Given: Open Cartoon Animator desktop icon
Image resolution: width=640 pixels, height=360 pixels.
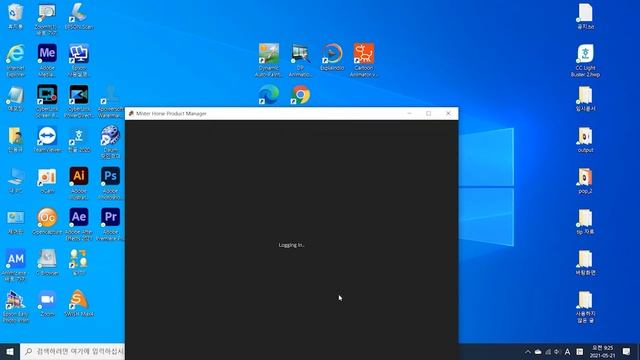Looking at the screenshot, I should (x=364, y=60).
